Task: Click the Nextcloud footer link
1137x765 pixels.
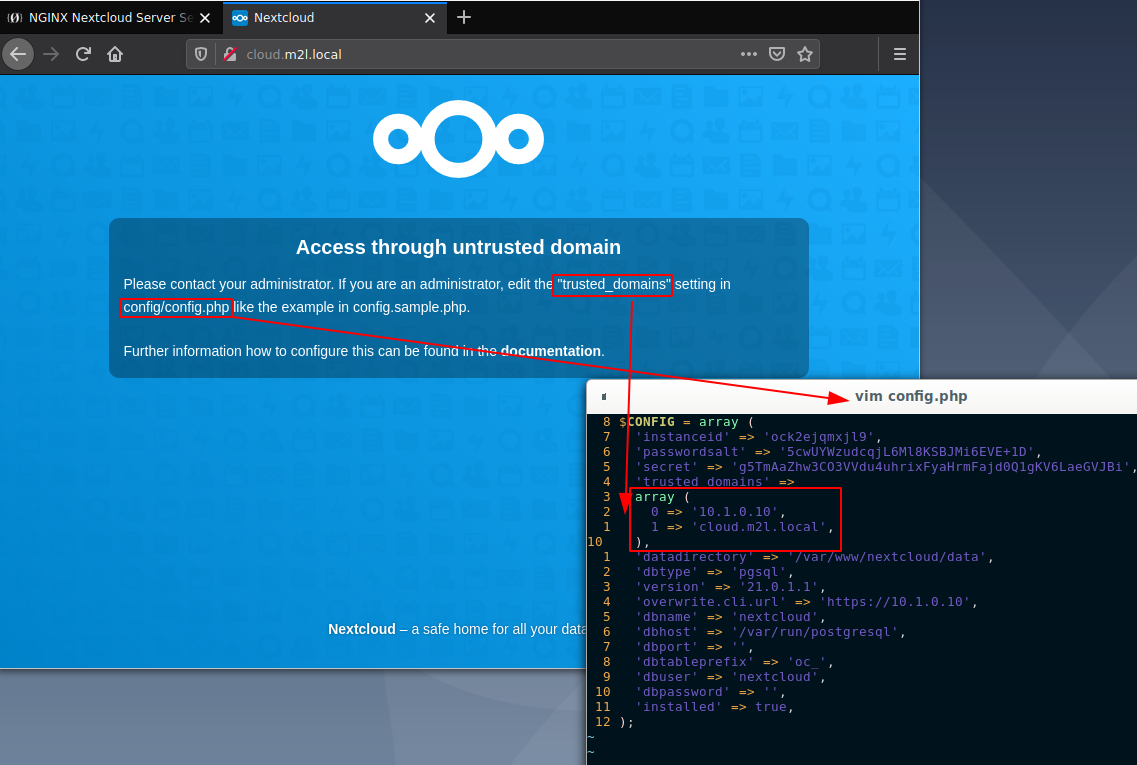Action: 362,629
